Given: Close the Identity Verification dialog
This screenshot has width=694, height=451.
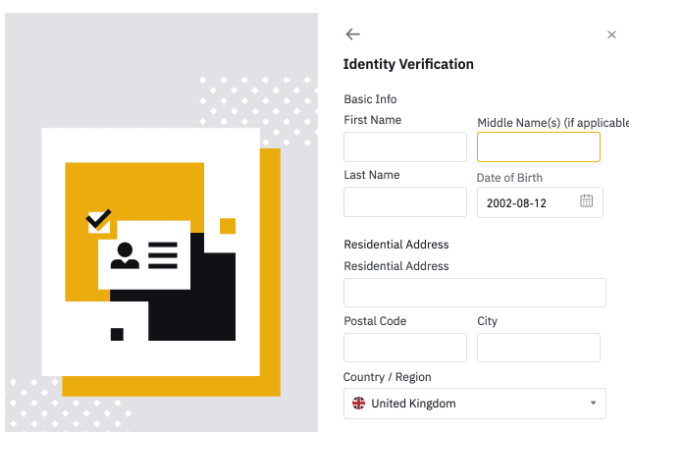Looking at the screenshot, I should click(612, 35).
